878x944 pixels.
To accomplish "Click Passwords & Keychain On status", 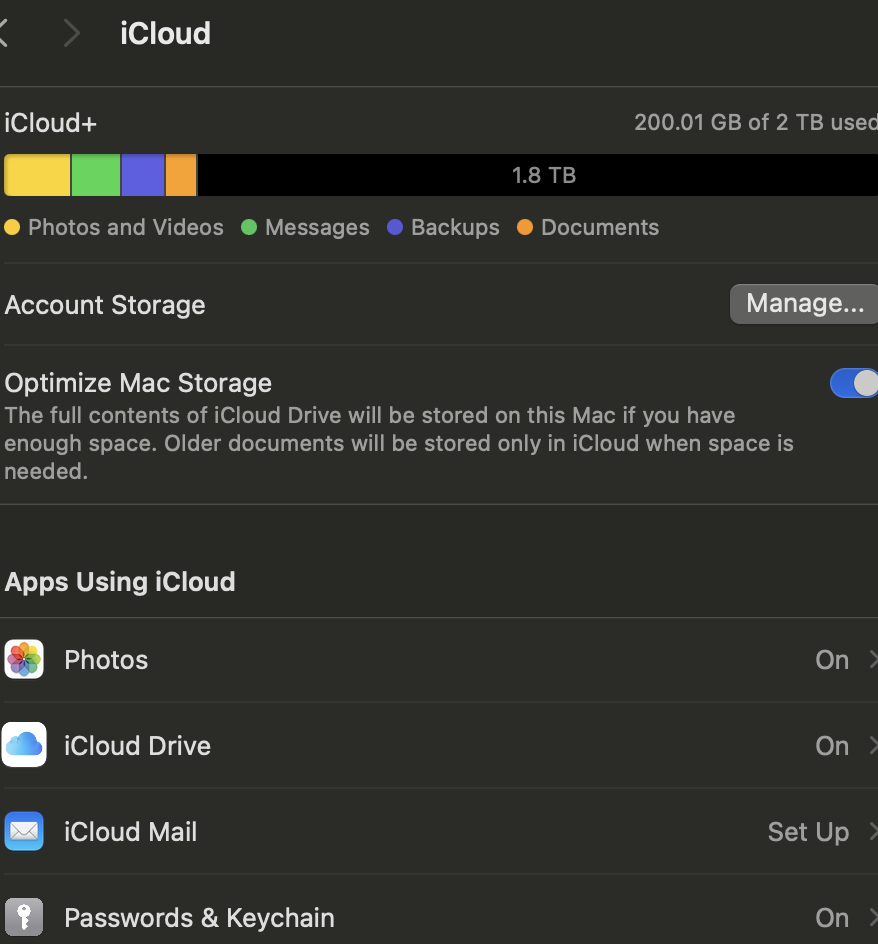I will pyautogui.click(x=832, y=918).
